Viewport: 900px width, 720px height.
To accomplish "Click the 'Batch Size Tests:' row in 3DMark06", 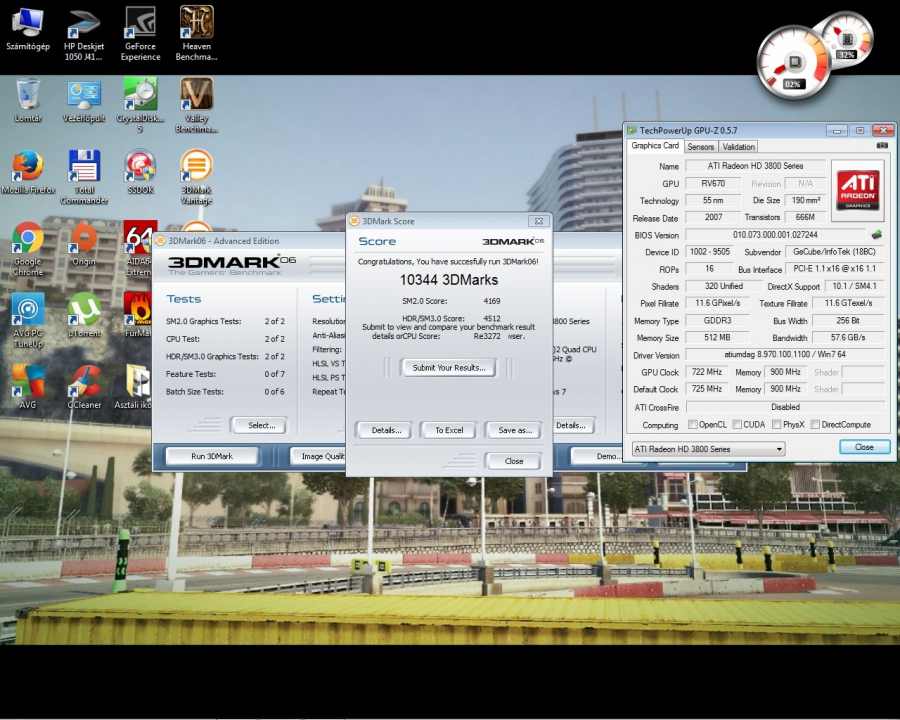I will pyautogui.click(x=225, y=392).
